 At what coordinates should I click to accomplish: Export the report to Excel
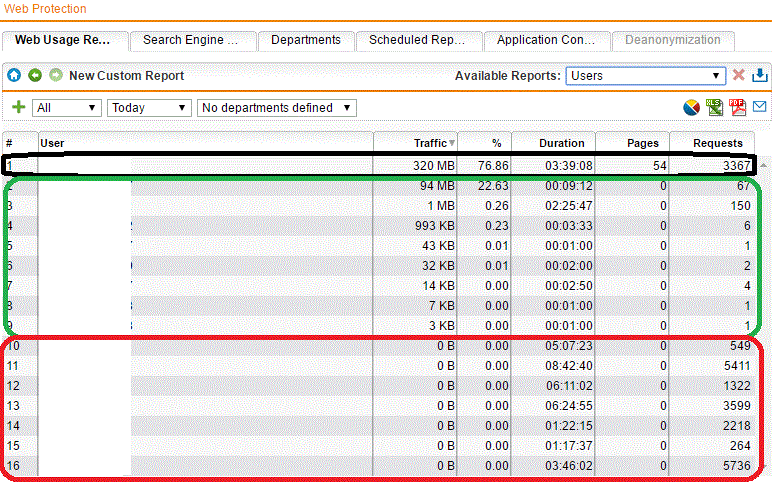[x=715, y=107]
